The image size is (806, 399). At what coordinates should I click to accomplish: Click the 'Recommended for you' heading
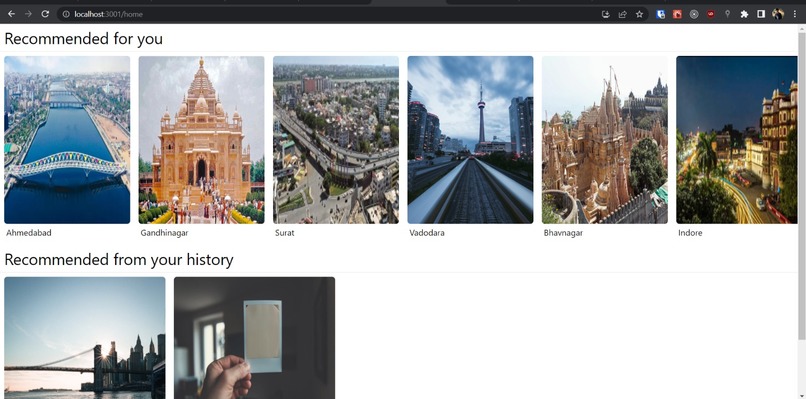83,39
